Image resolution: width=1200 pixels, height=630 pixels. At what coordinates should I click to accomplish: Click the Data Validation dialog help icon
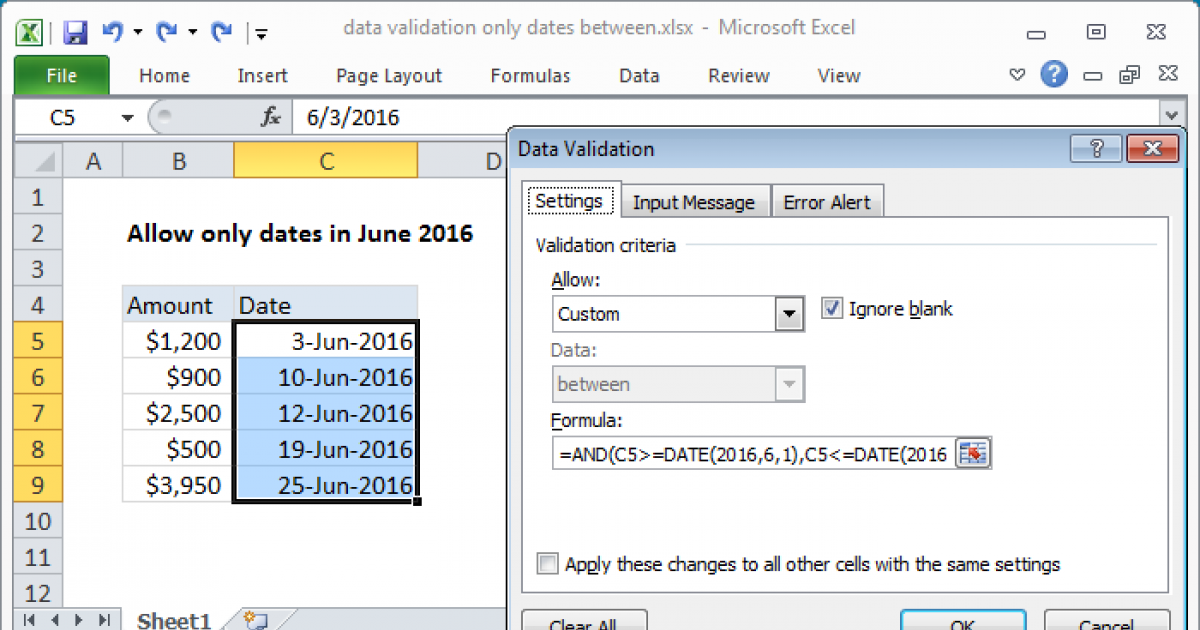point(1096,148)
